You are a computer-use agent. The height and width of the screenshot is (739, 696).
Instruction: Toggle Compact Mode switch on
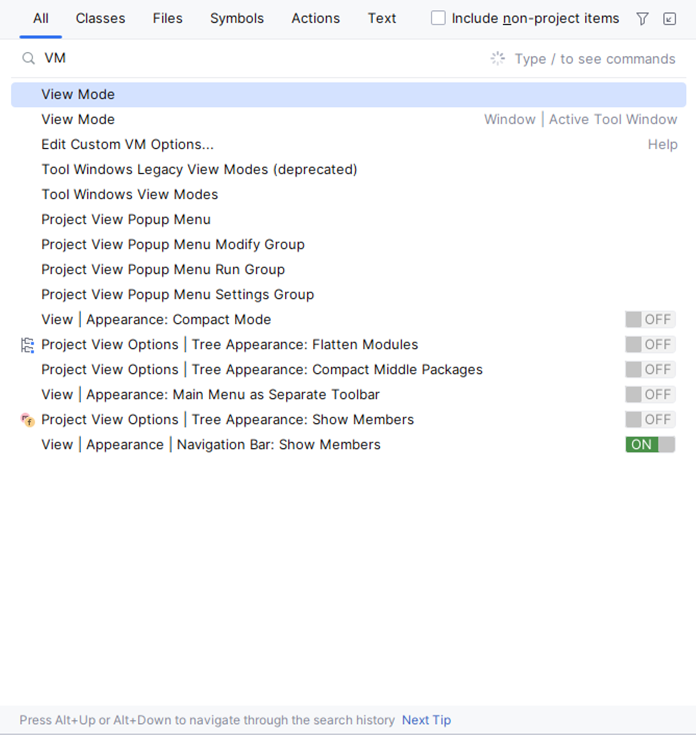[x=650, y=320]
